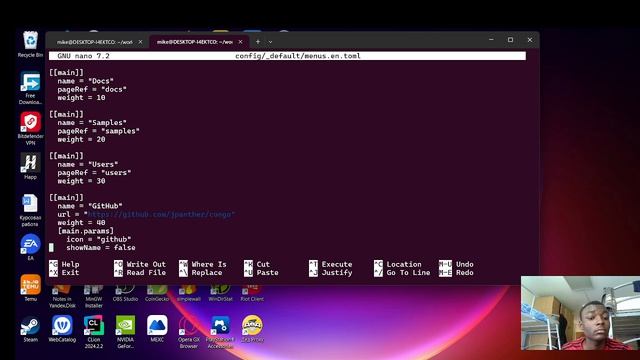Click the webcam overlay thumbnail
The height and width of the screenshot is (360, 640).
coord(580,313)
